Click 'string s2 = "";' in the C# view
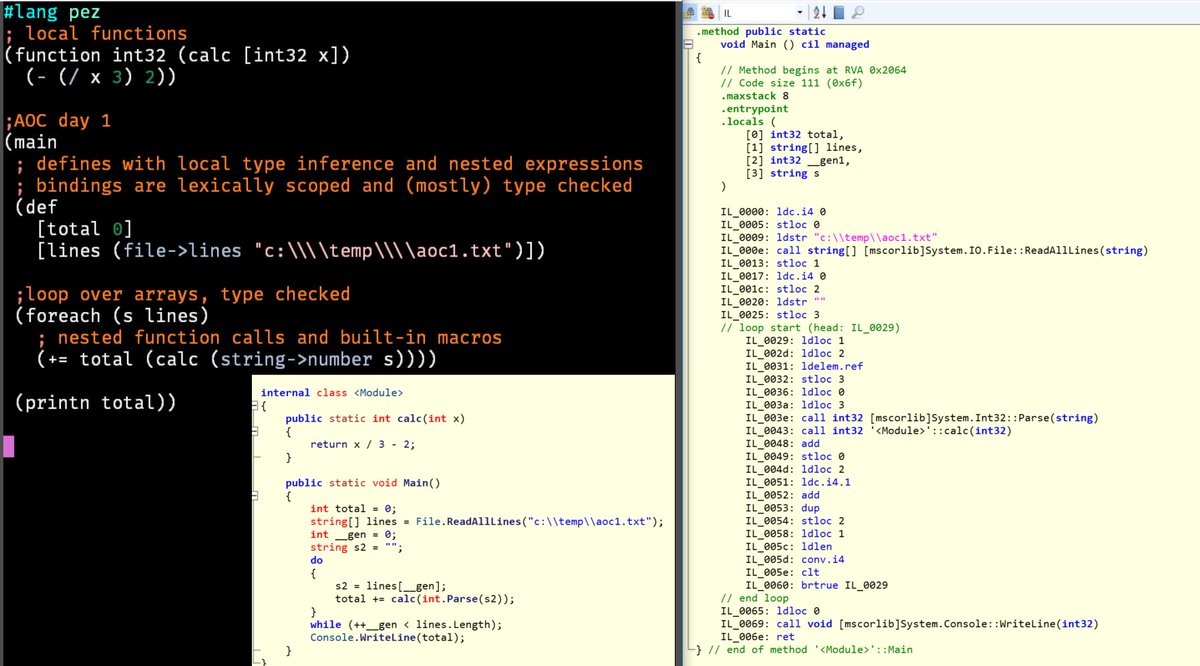Viewport: 1200px width, 666px height. point(358,548)
